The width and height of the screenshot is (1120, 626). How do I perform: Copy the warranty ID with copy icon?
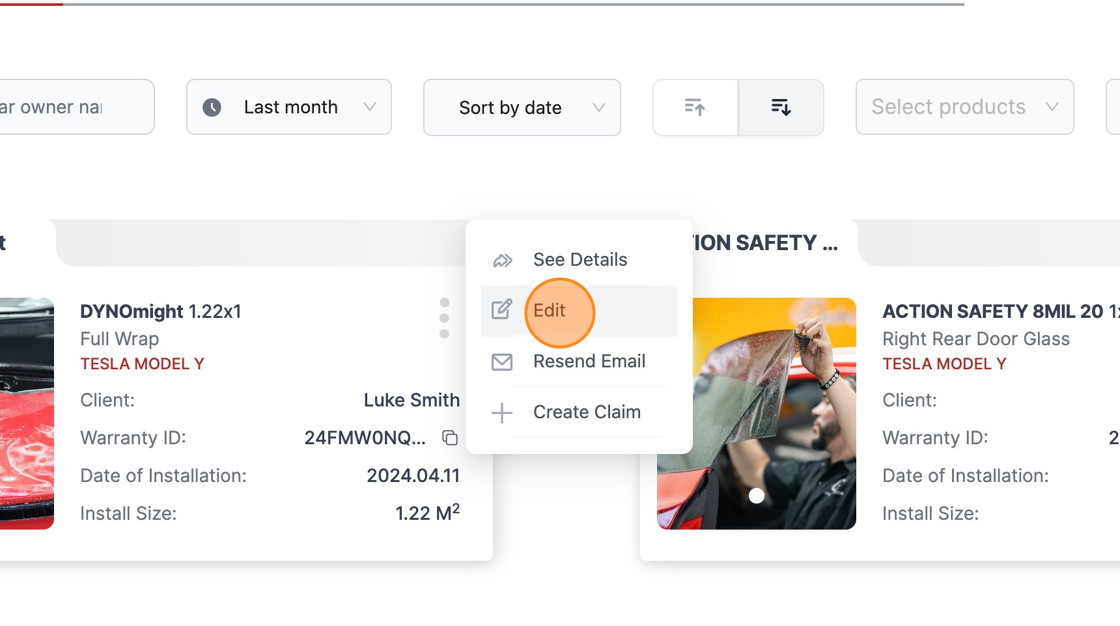[x=450, y=437]
